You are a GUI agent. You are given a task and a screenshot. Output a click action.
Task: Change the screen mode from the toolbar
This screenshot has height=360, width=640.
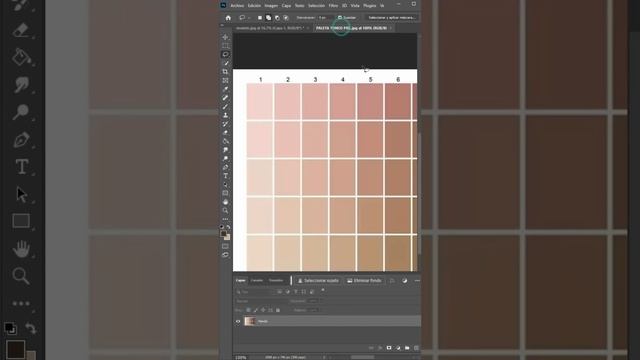click(x=225, y=255)
